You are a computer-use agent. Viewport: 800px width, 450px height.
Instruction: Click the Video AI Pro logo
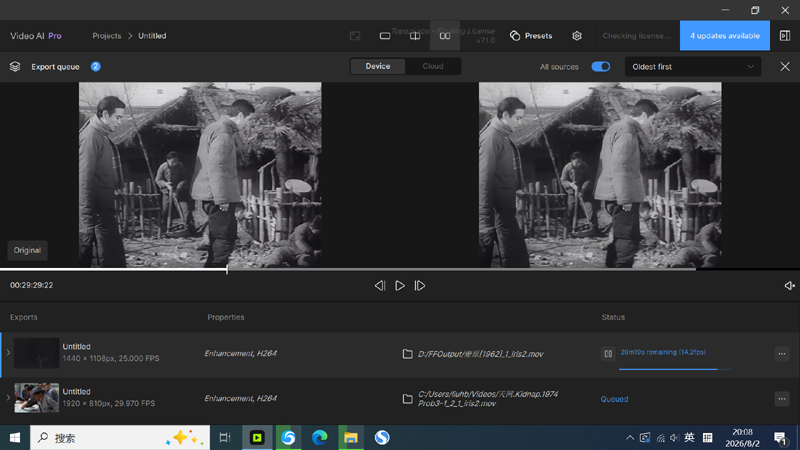click(x=36, y=36)
